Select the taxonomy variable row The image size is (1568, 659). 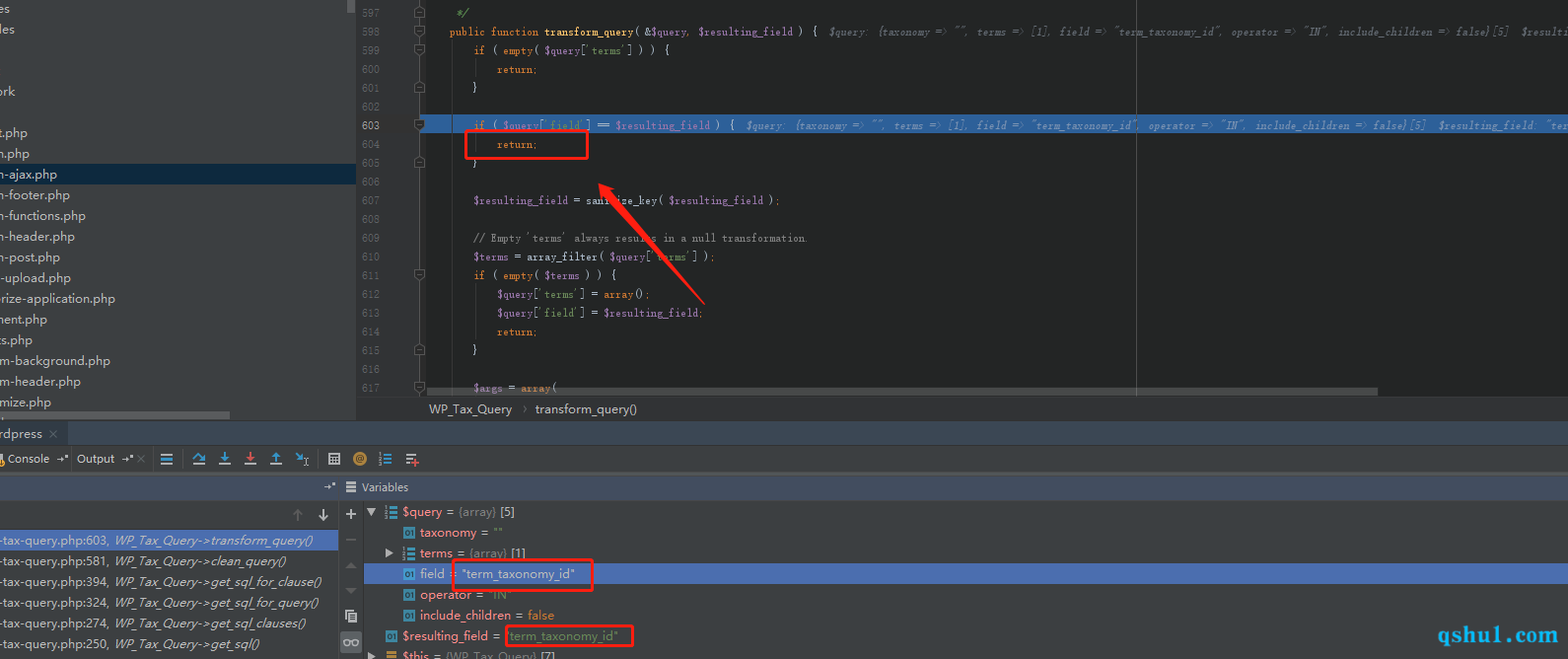click(x=965, y=533)
